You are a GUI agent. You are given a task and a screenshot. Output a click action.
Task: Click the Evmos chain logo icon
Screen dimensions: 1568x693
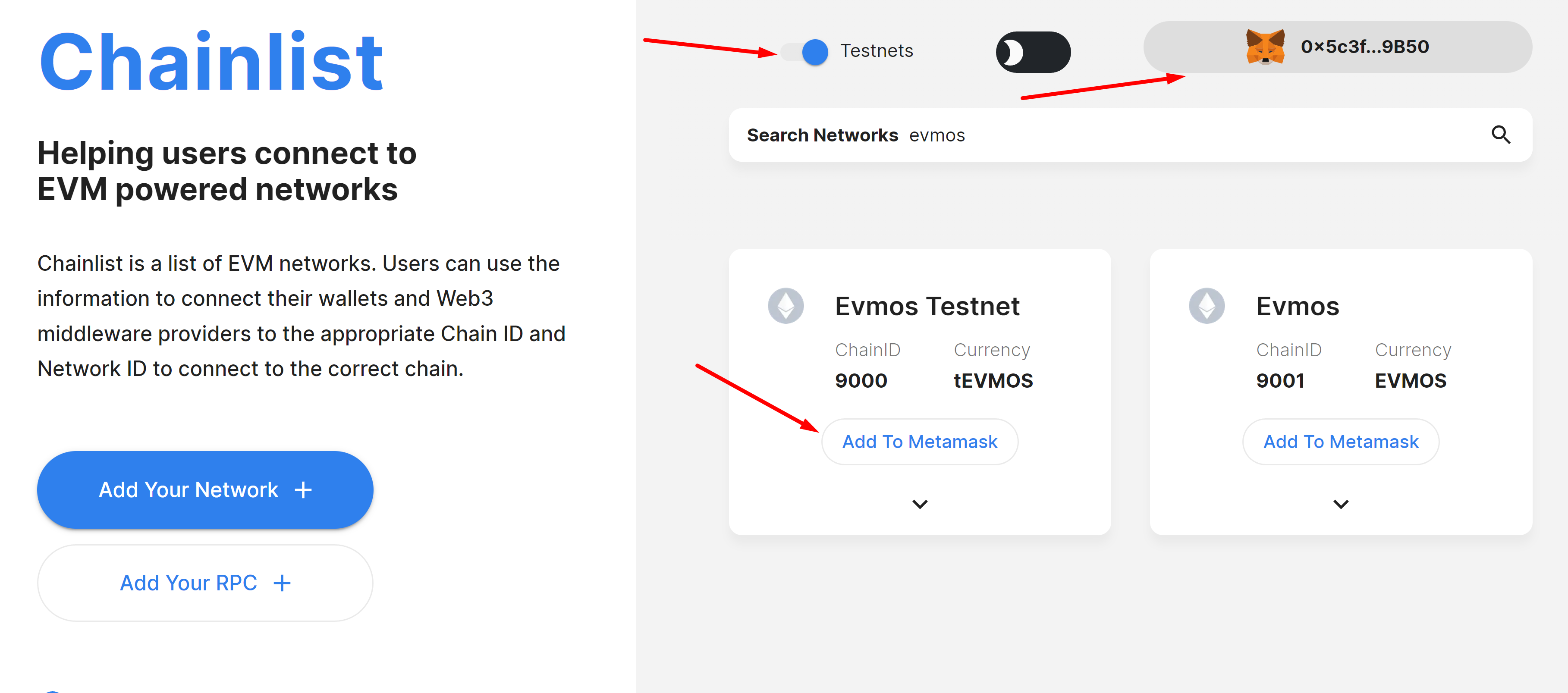(1207, 305)
